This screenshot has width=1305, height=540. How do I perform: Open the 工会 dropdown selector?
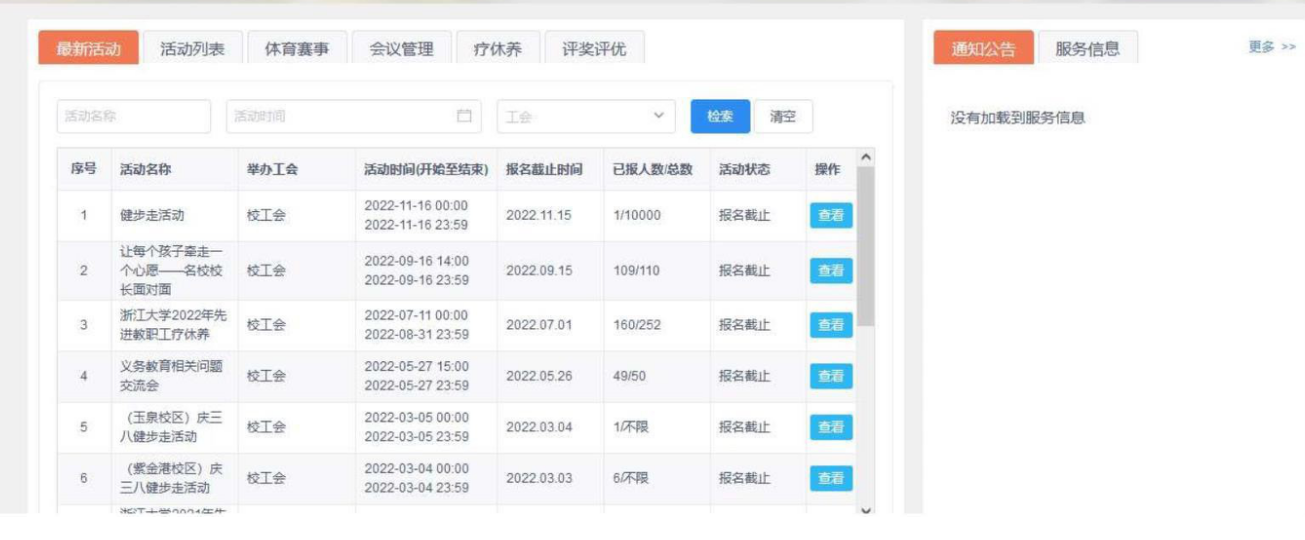pos(585,117)
